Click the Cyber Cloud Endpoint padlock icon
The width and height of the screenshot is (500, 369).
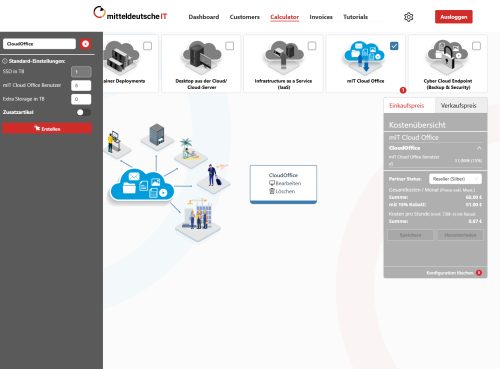448,58
